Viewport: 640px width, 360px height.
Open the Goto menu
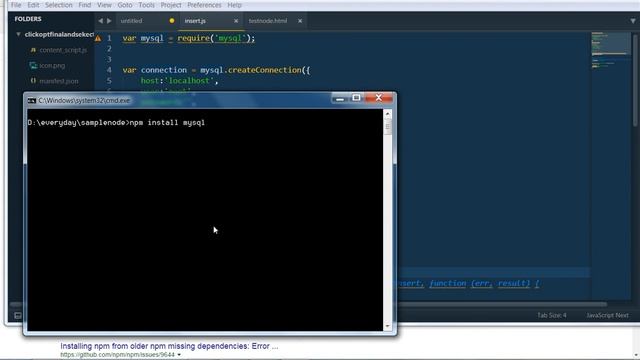[x=124, y=5]
